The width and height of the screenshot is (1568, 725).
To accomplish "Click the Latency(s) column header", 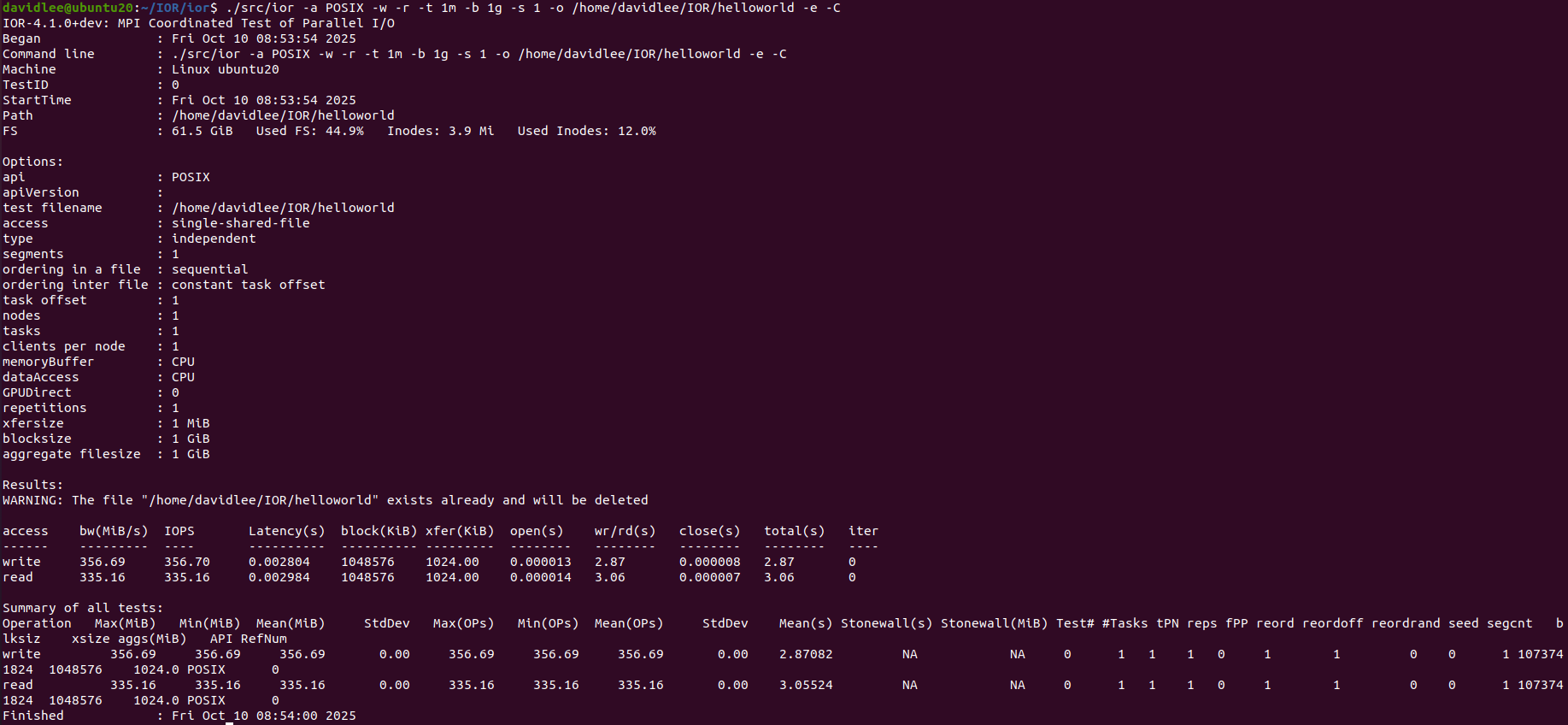I will [x=286, y=531].
